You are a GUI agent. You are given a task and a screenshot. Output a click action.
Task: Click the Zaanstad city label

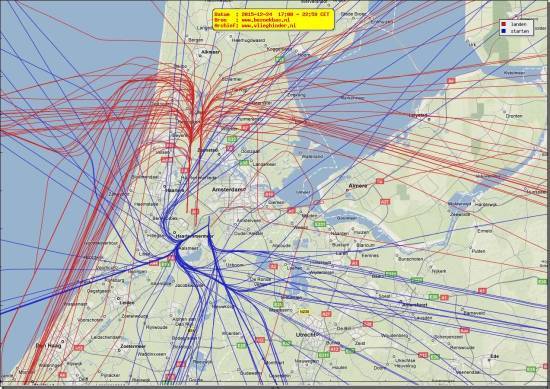coord(207,150)
